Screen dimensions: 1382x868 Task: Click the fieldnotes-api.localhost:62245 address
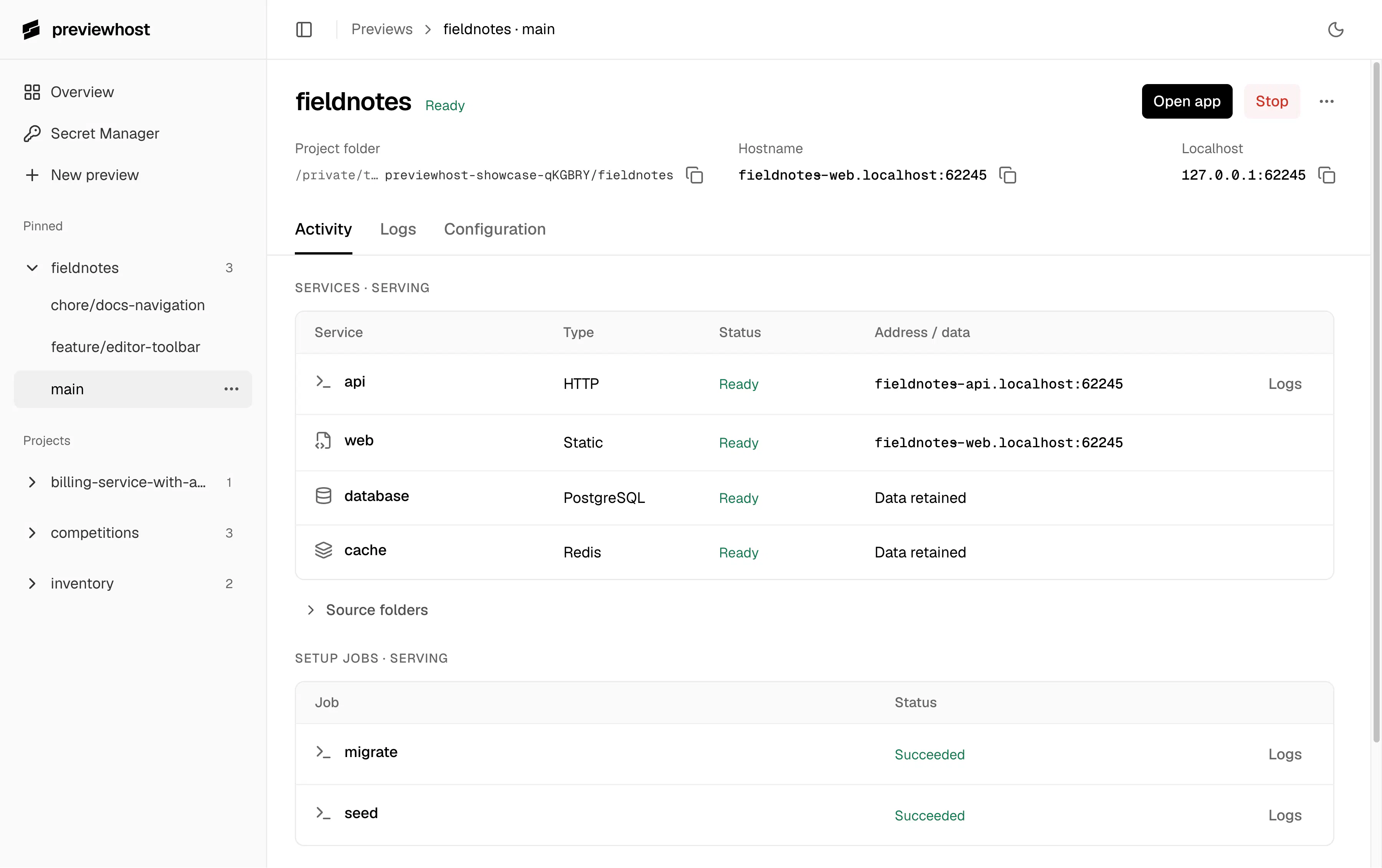(998, 384)
